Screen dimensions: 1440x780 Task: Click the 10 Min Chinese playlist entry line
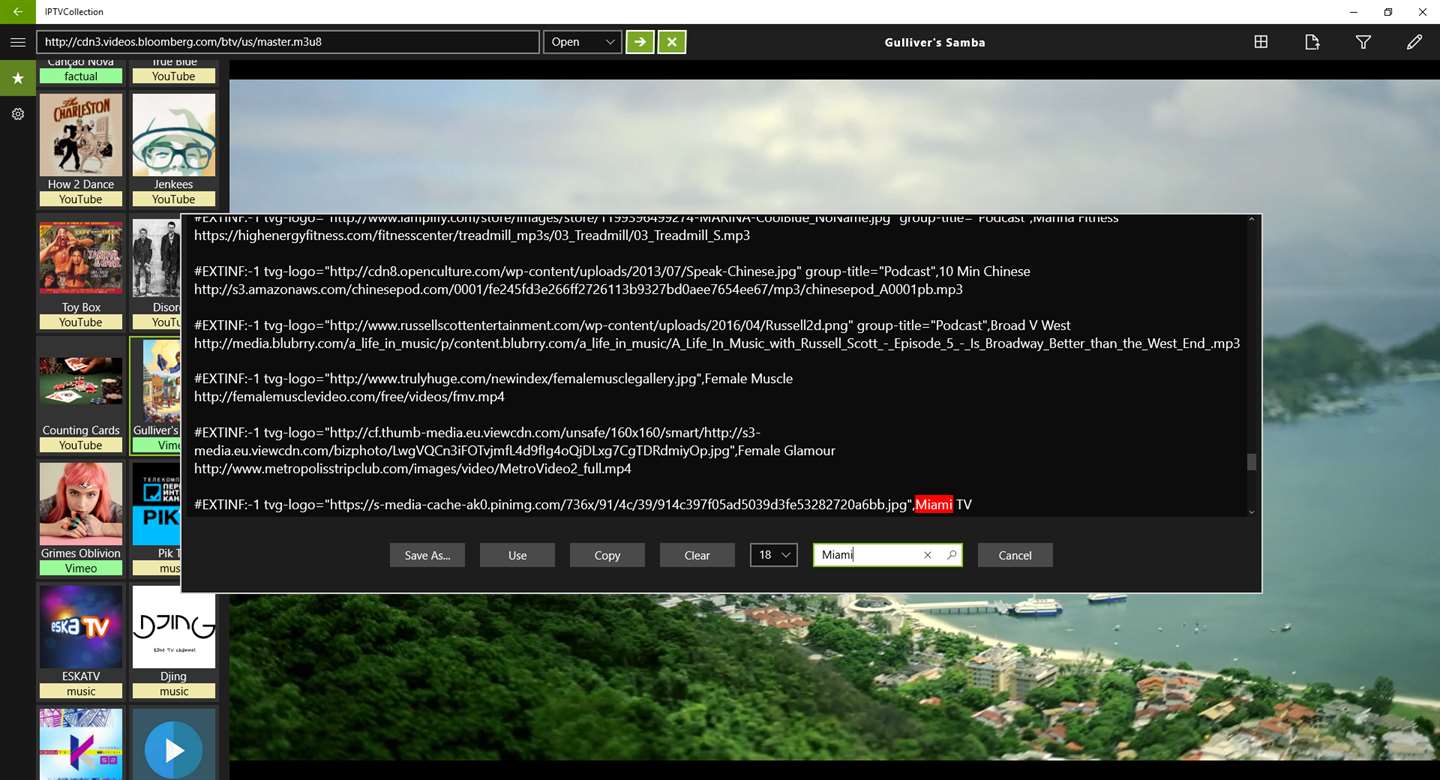point(612,271)
